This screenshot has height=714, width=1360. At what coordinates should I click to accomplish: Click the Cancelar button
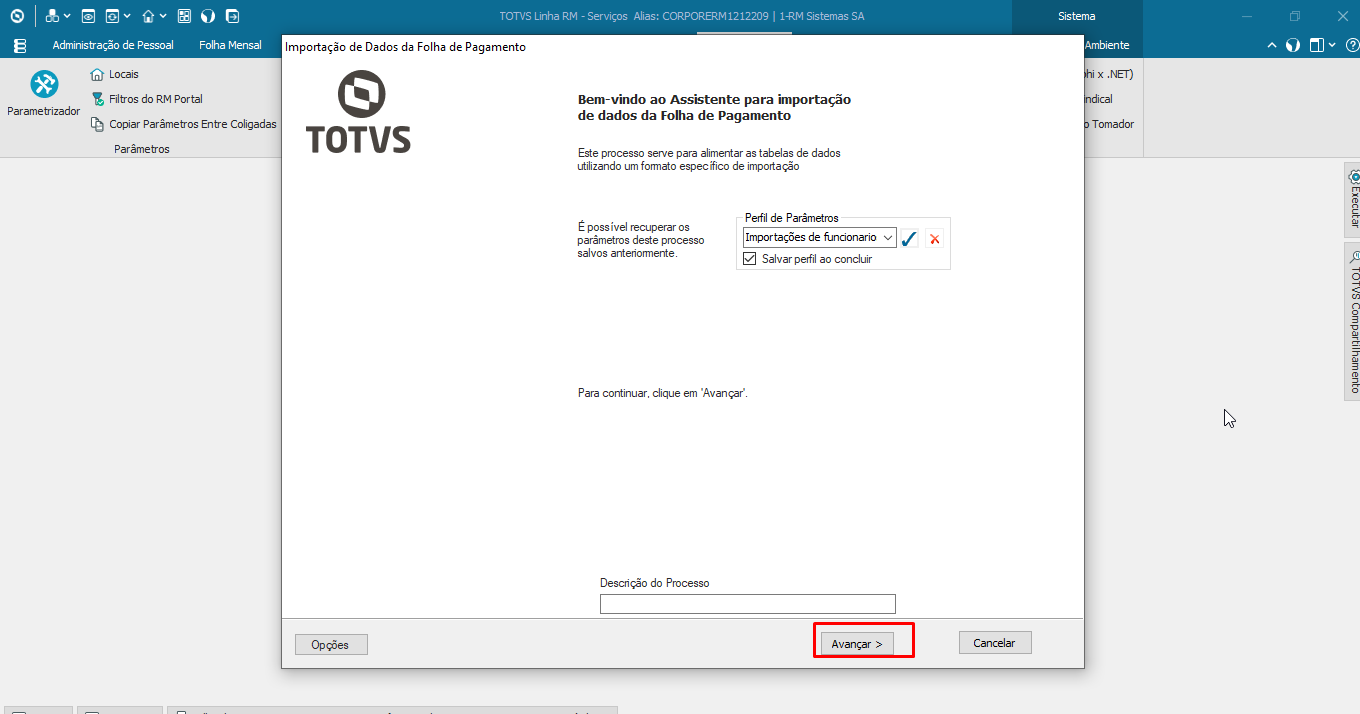(x=995, y=643)
